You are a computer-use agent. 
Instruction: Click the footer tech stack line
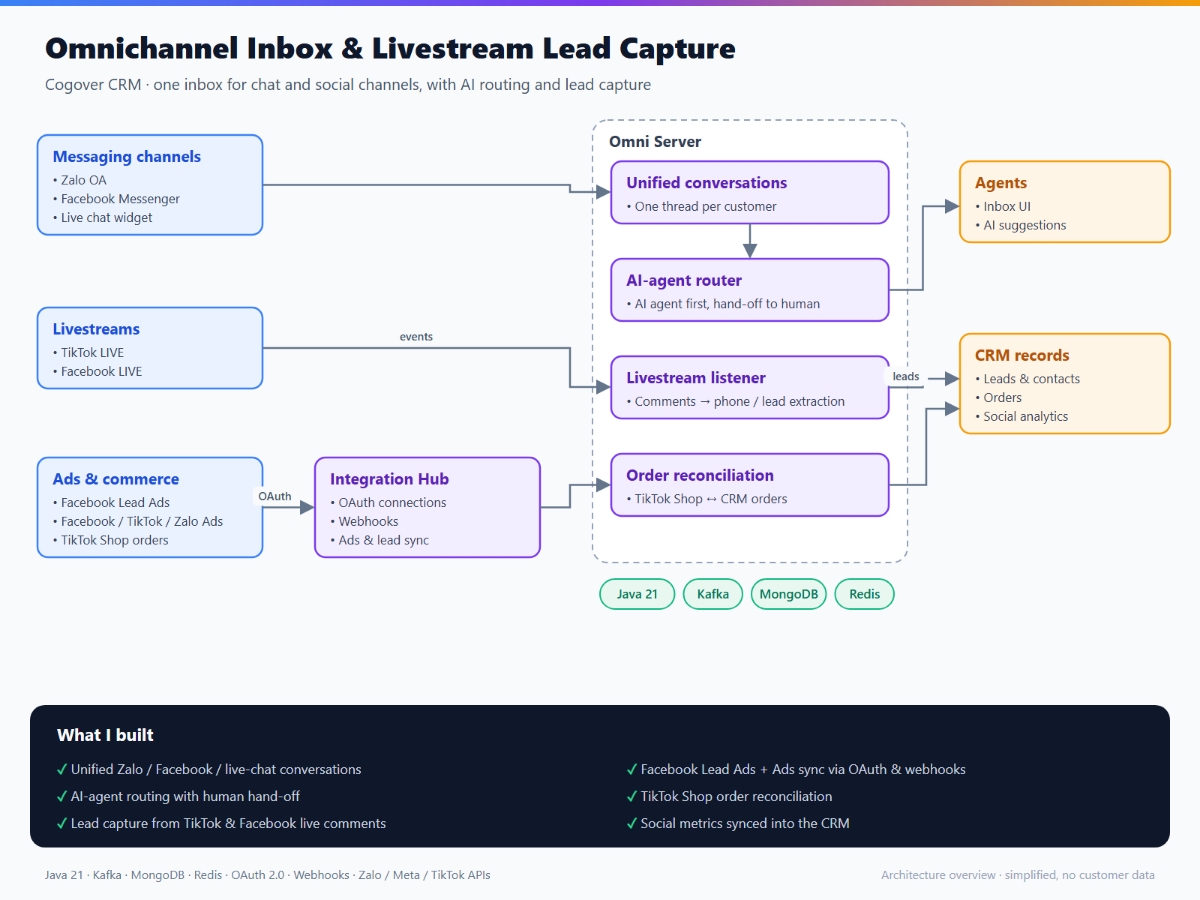pos(268,875)
